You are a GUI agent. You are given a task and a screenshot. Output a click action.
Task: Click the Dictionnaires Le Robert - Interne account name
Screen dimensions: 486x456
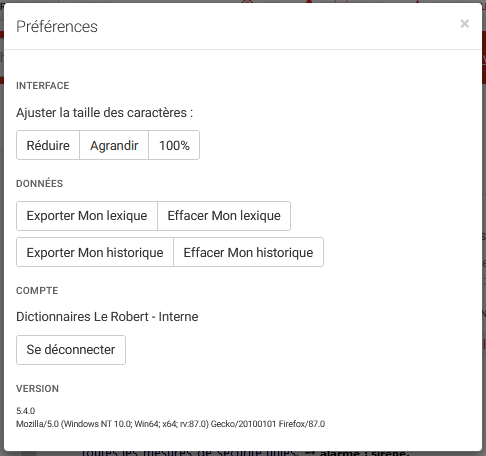107,317
